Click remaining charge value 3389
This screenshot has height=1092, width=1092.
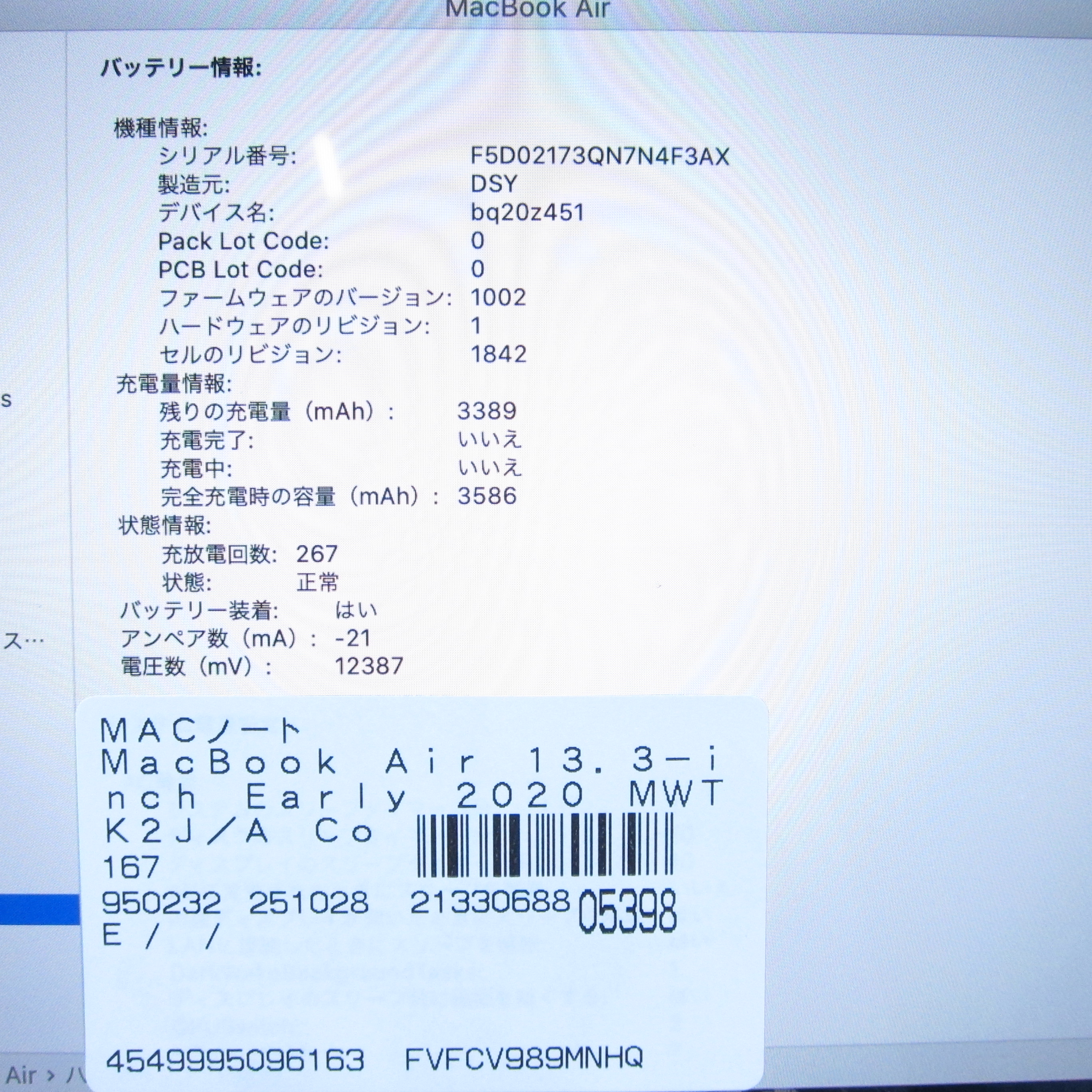point(487,411)
